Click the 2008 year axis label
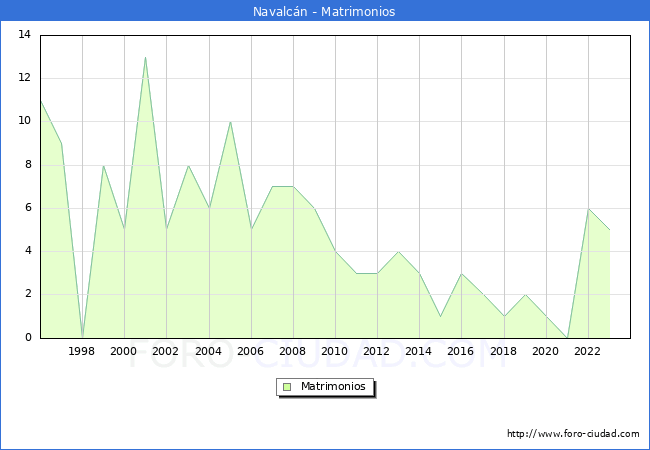The width and height of the screenshot is (650, 450). point(292,352)
